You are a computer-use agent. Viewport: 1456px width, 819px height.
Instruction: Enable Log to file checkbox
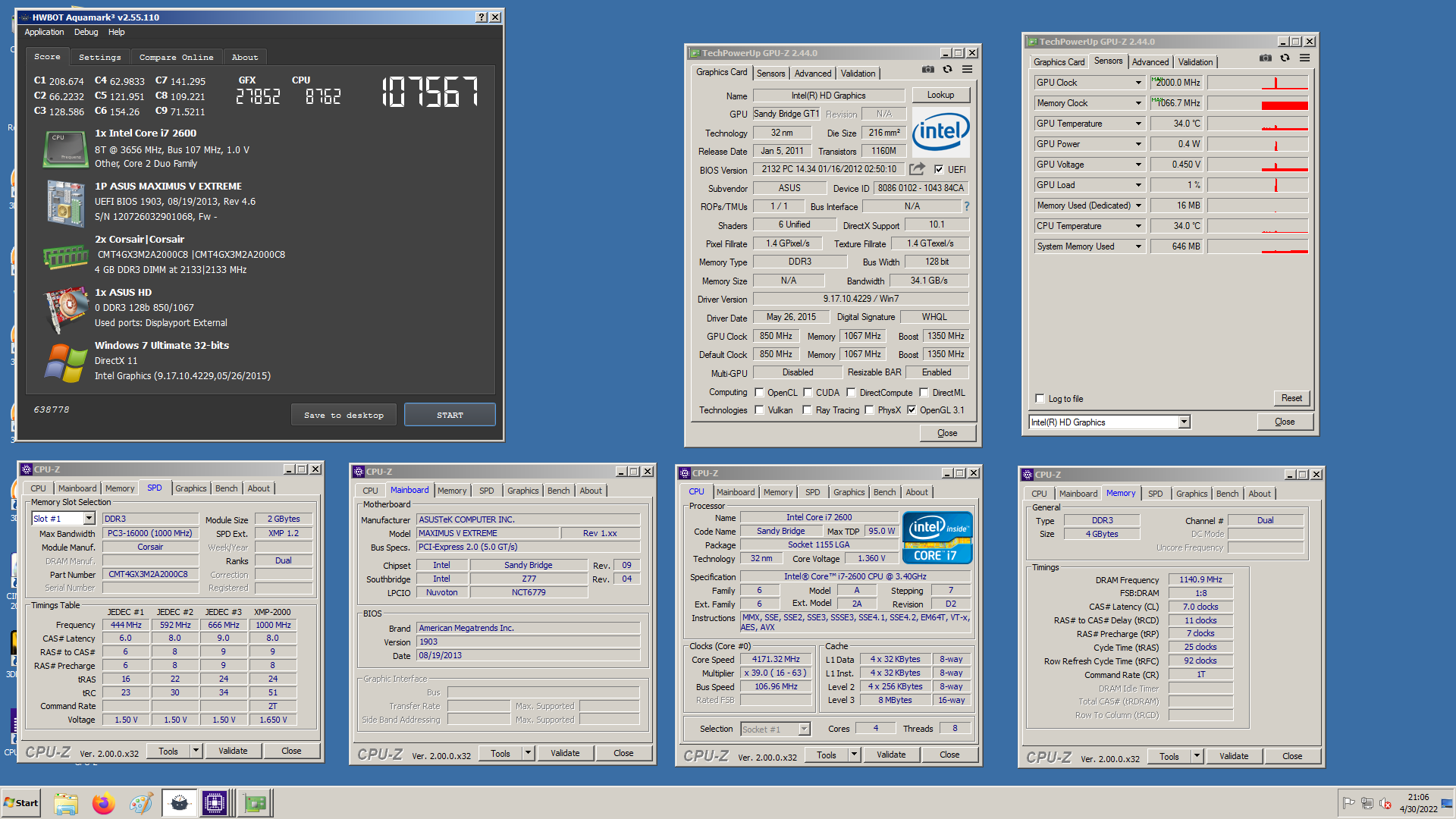coord(1040,399)
